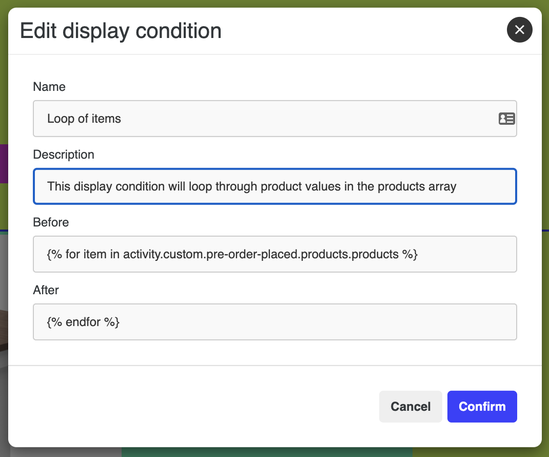Click the dark green strip below the dialog

267,452
